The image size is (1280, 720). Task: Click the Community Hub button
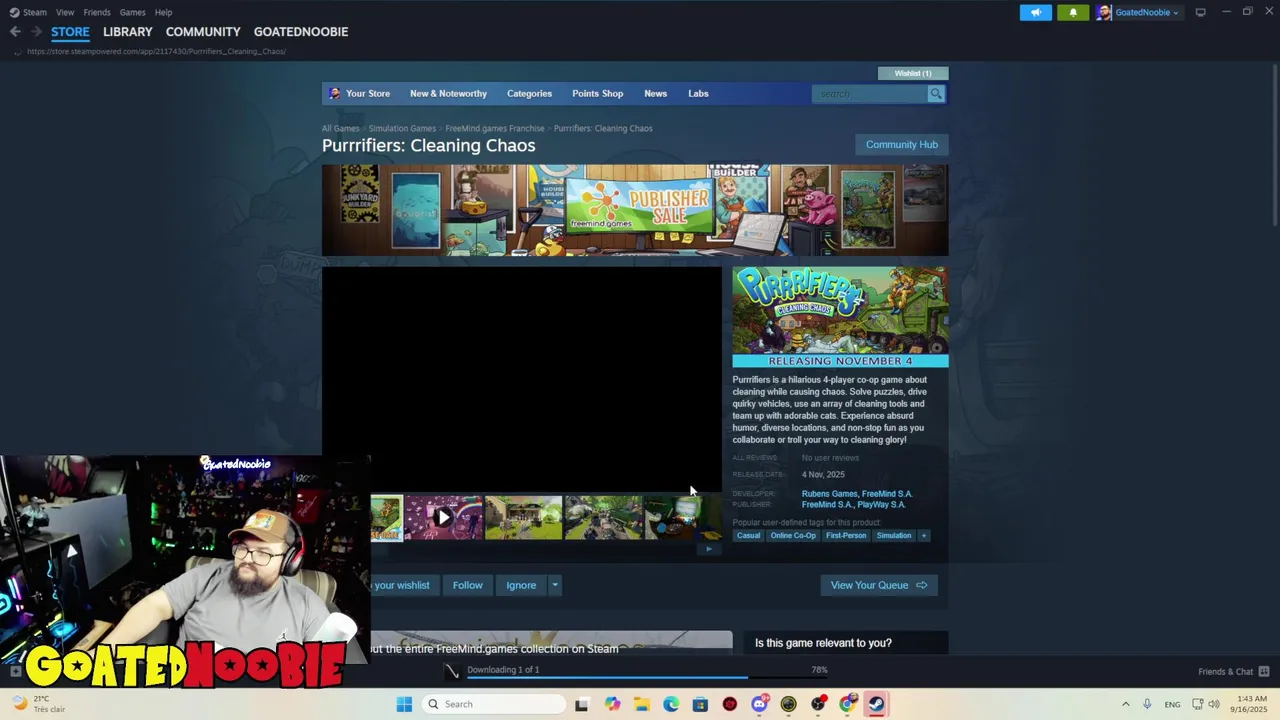pyautogui.click(x=902, y=145)
